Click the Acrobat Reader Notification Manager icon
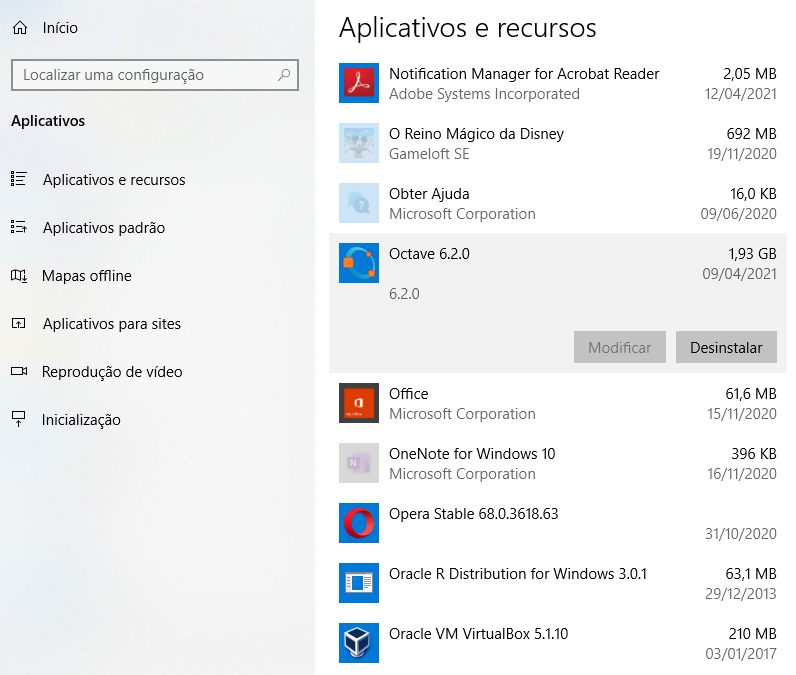 [359, 83]
